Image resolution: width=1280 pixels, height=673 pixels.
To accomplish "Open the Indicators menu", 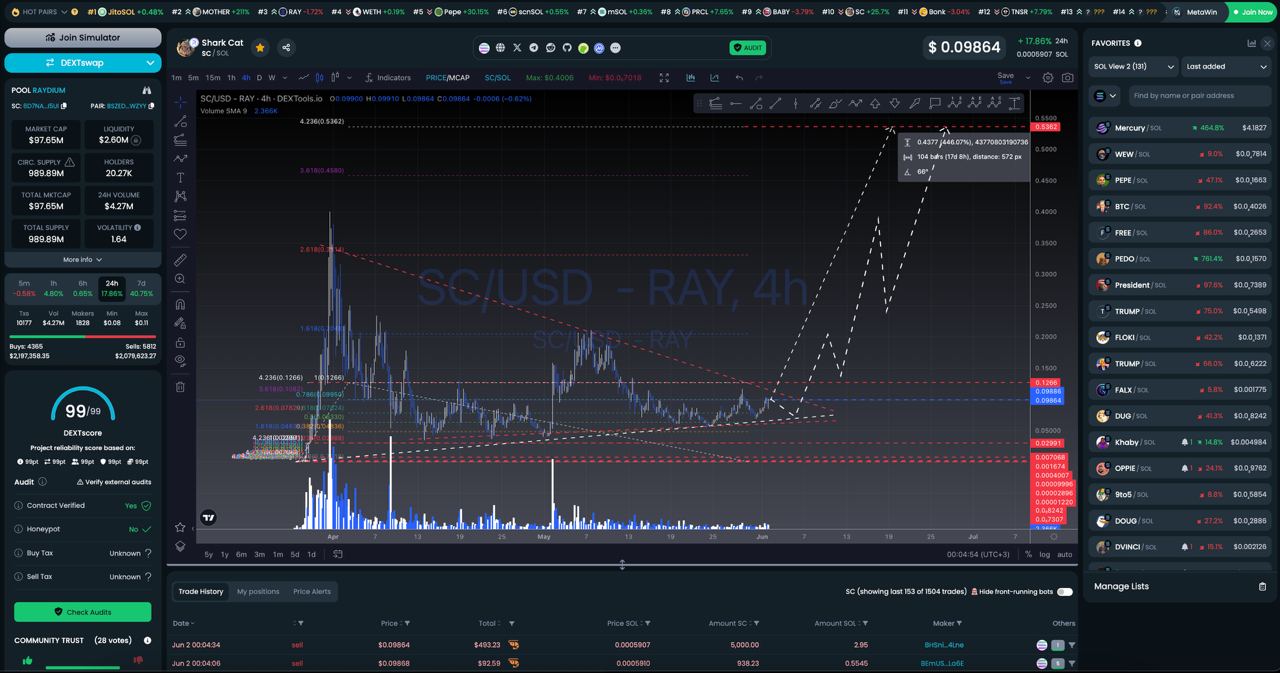I will click(x=388, y=77).
